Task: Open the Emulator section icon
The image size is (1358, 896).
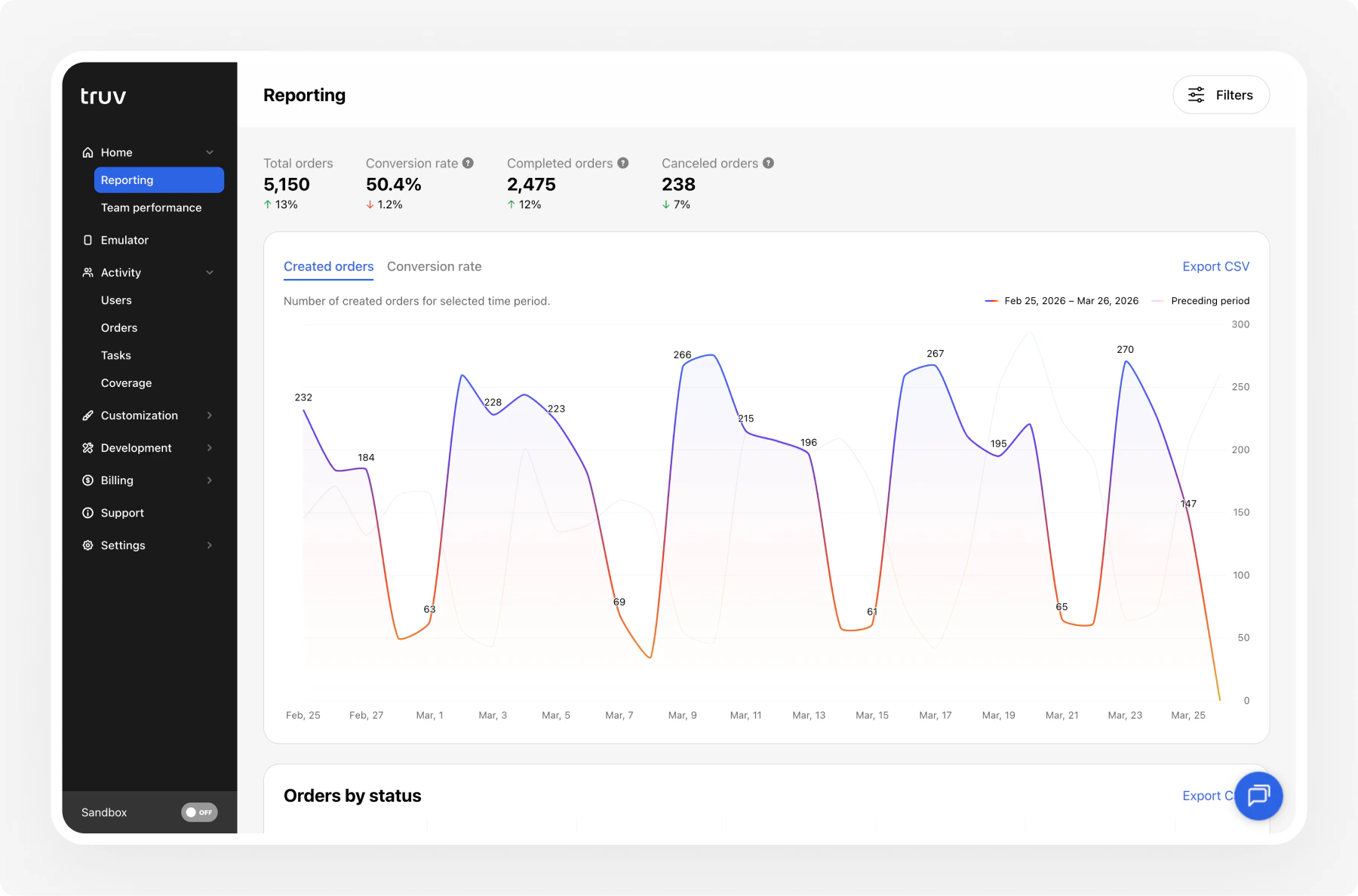Action: click(x=88, y=240)
